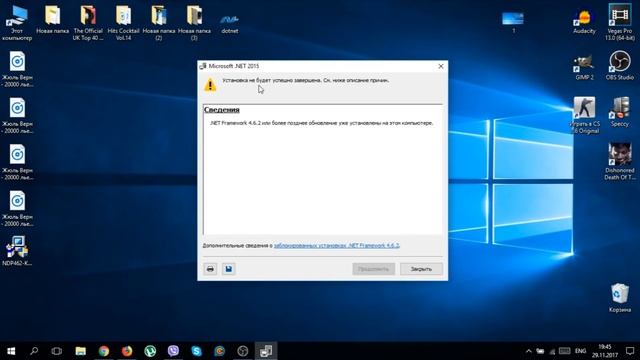Select the Vegas Pro 13.0 shortcut
Viewport: 640px width, 360px height.
[x=620, y=22]
